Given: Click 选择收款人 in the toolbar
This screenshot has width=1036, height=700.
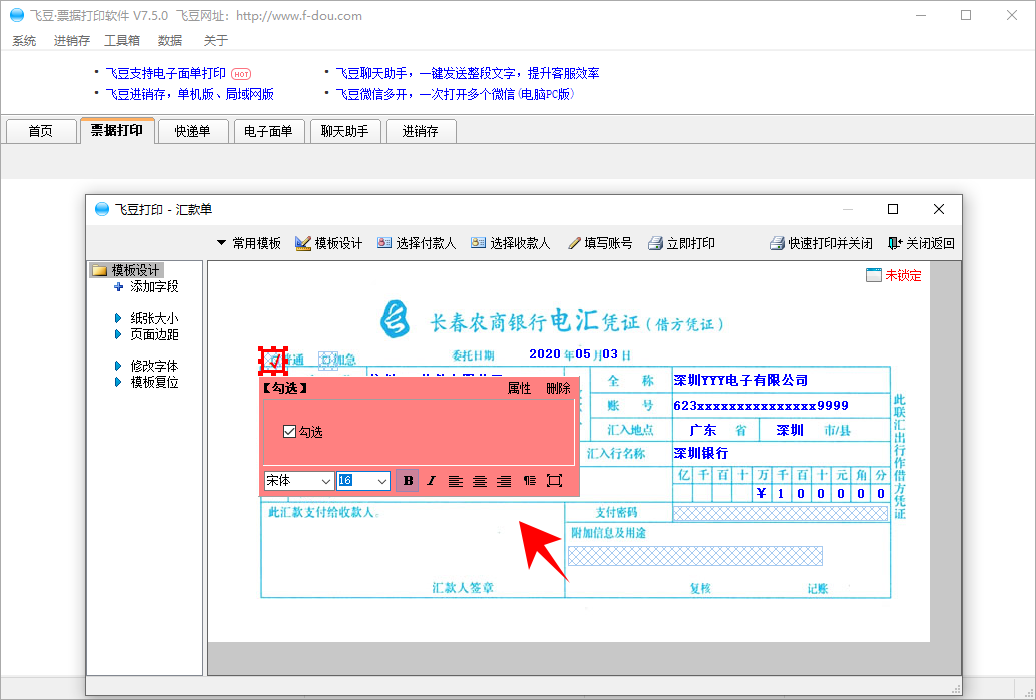Looking at the screenshot, I should (x=510, y=243).
